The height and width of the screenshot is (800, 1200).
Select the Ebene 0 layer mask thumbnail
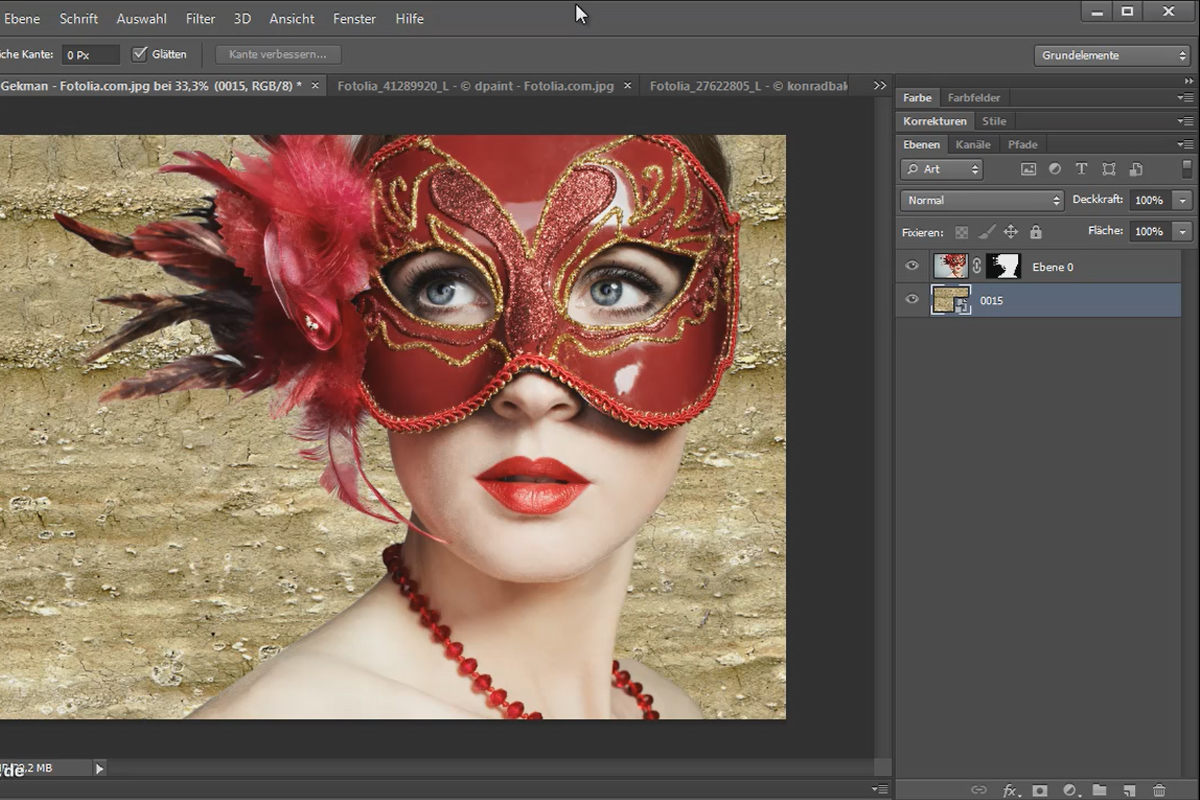click(1003, 266)
